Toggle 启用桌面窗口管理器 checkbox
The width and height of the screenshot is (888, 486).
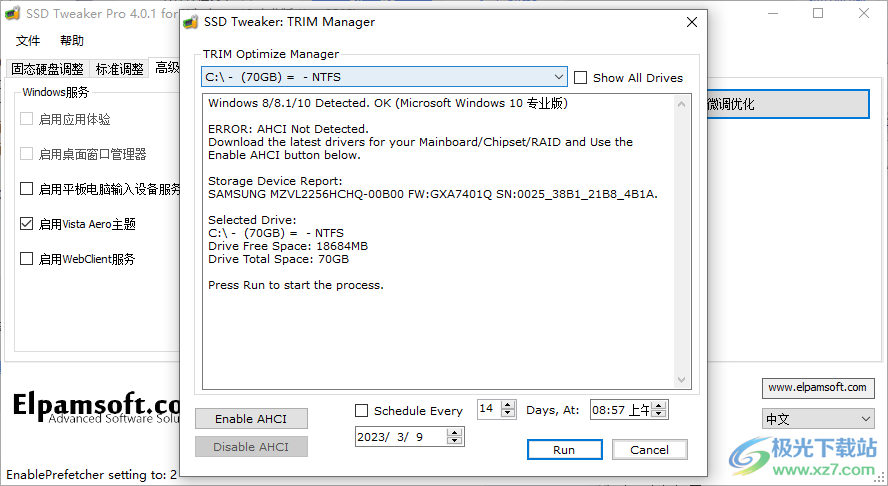pyautogui.click(x=27, y=154)
